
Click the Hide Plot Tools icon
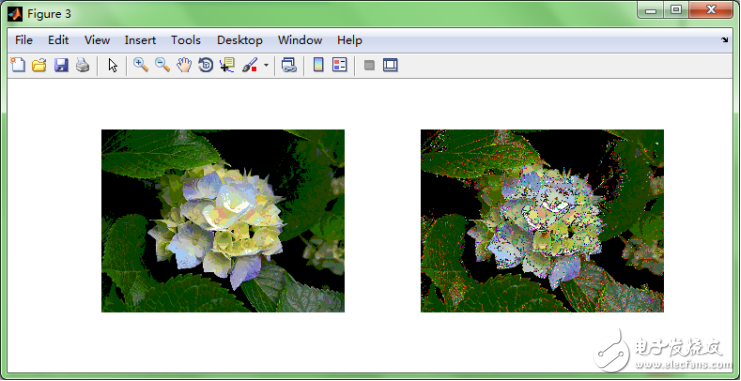coord(369,65)
